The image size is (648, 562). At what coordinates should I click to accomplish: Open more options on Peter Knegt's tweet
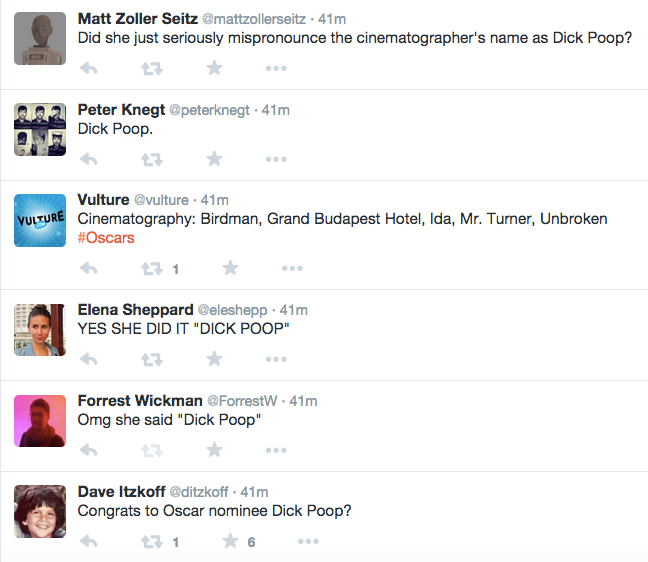tap(276, 159)
